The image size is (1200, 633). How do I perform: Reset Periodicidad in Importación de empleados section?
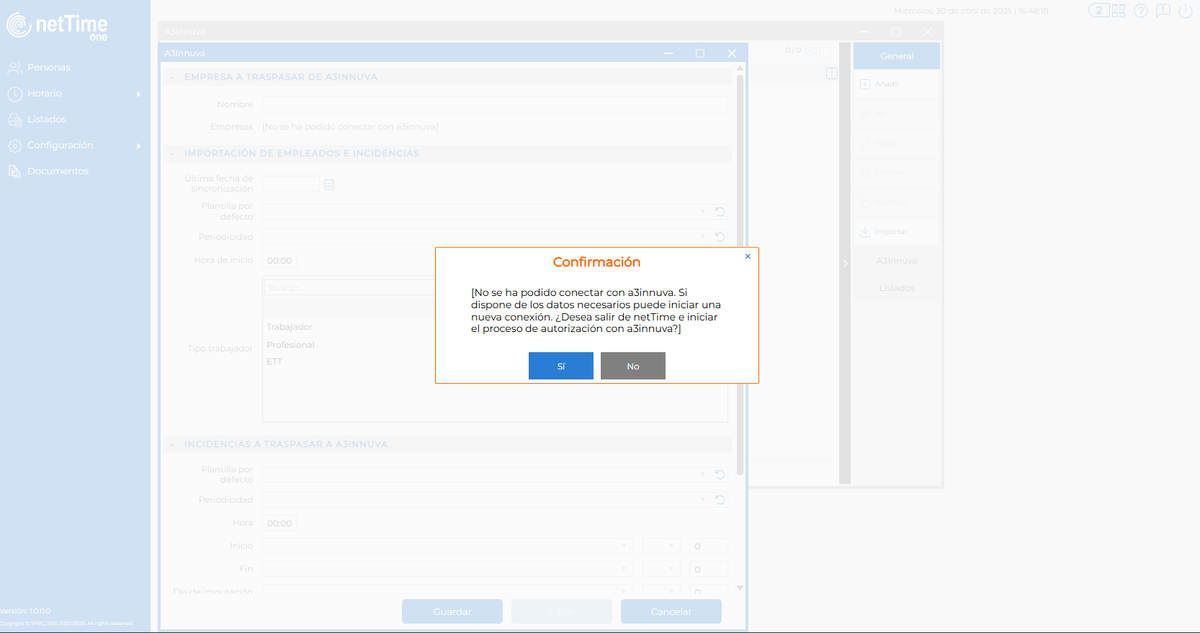719,237
